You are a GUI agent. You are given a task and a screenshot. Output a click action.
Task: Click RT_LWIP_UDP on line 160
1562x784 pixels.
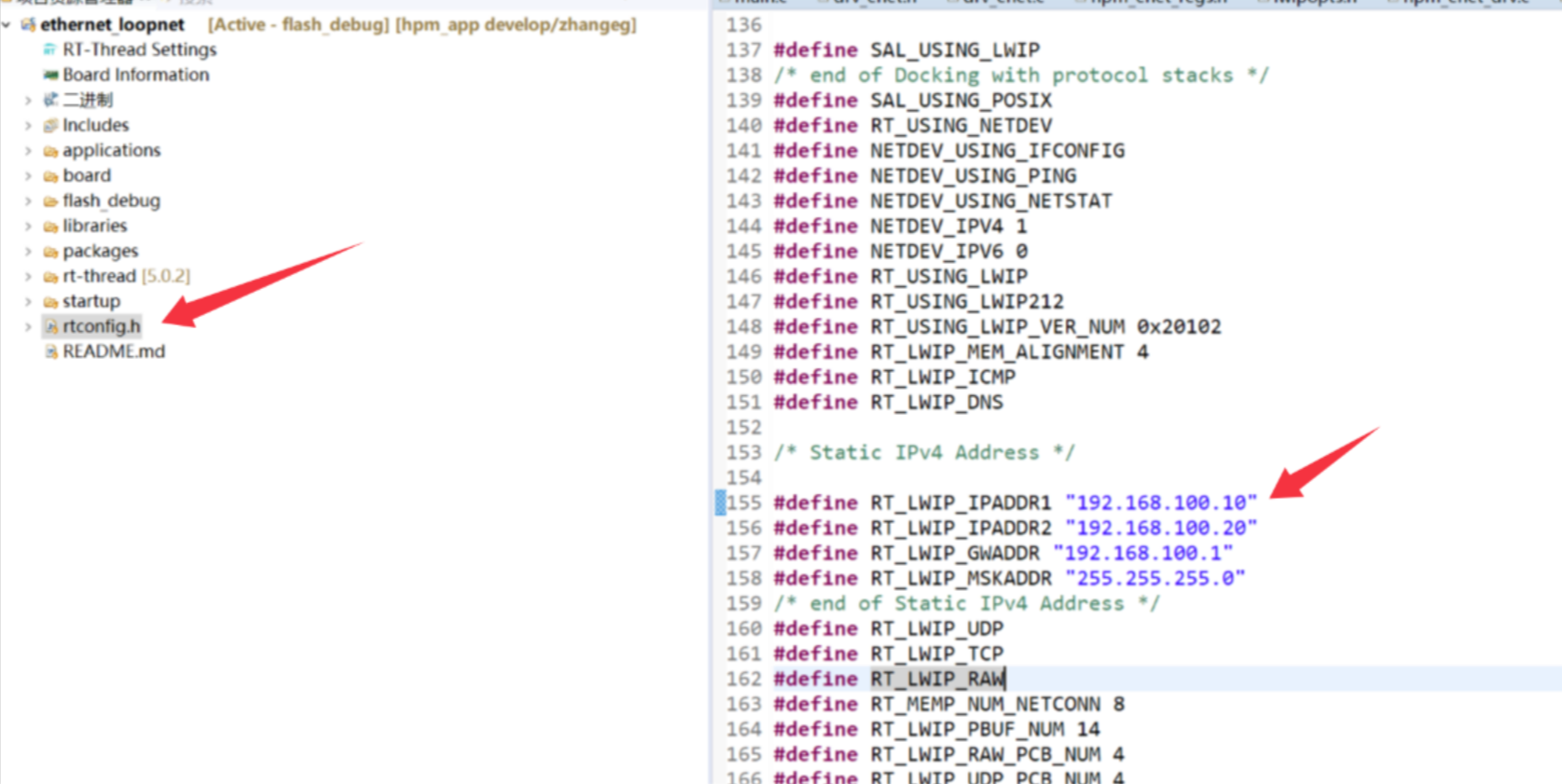tap(937, 628)
